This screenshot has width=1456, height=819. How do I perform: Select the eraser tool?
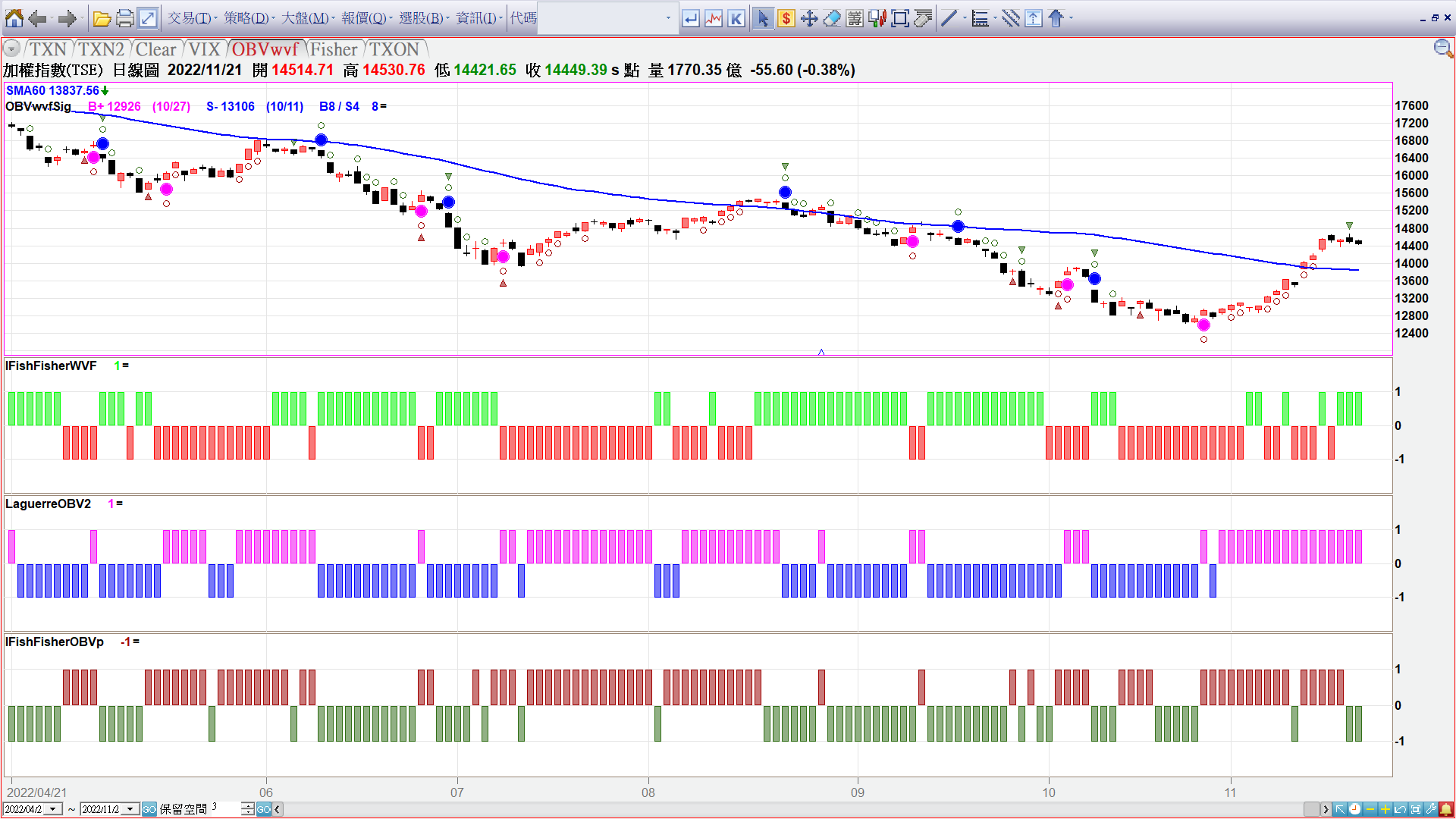[832, 18]
